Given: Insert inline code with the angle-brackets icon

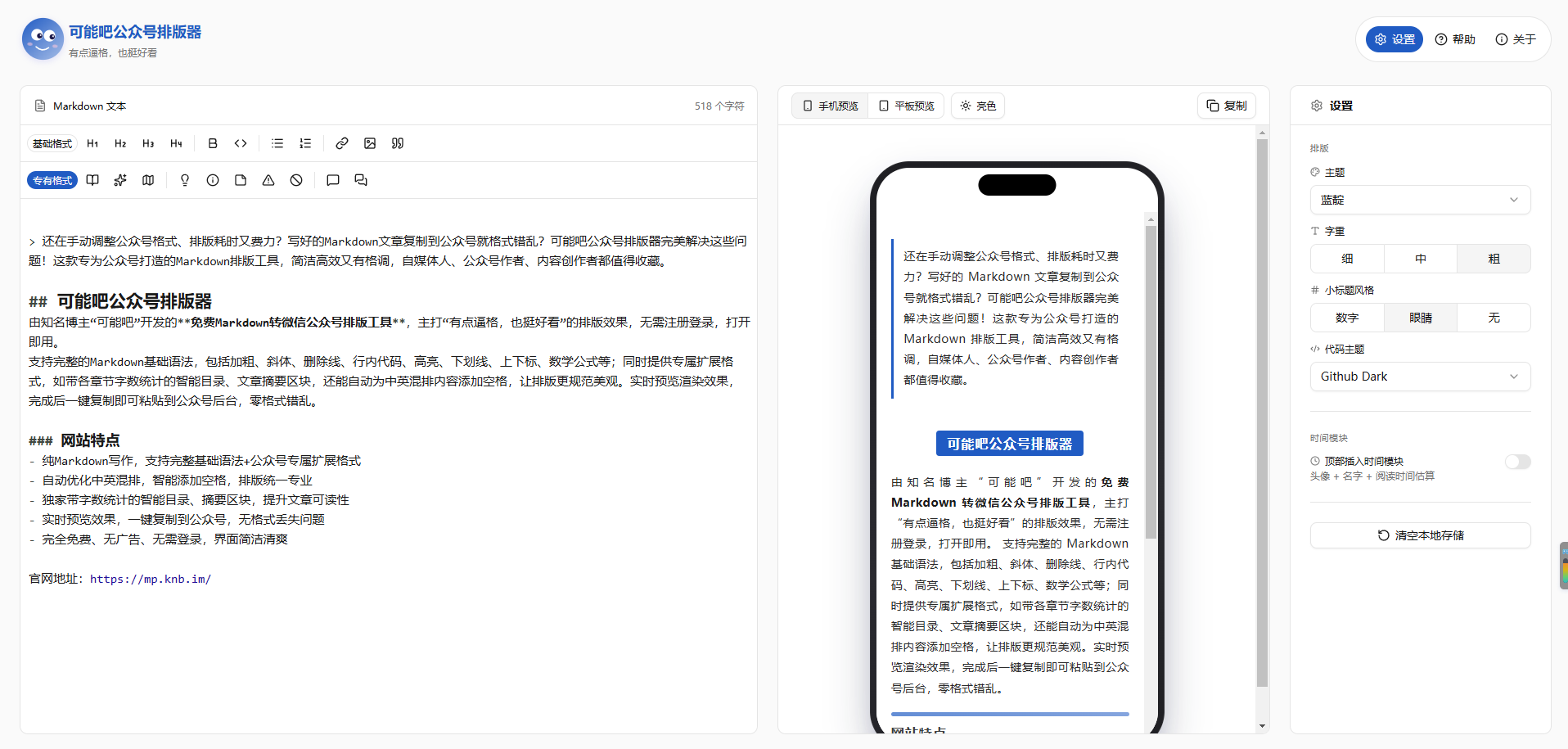Looking at the screenshot, I should tap(241, 143).
